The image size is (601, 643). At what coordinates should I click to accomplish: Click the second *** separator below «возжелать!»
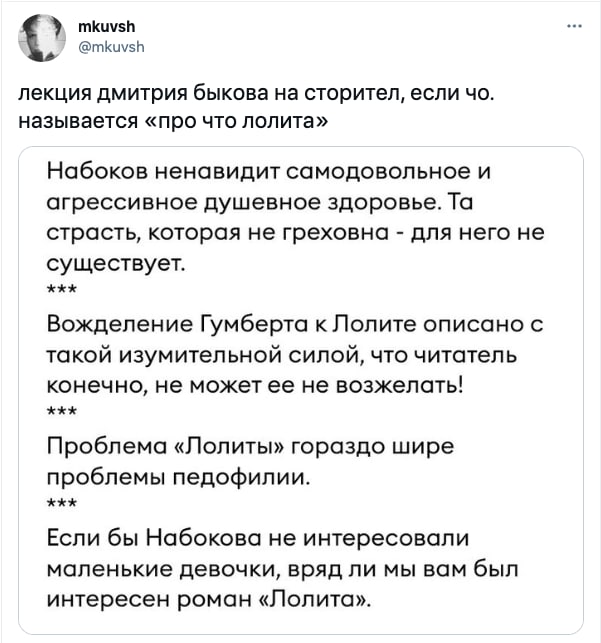point(61,411)
